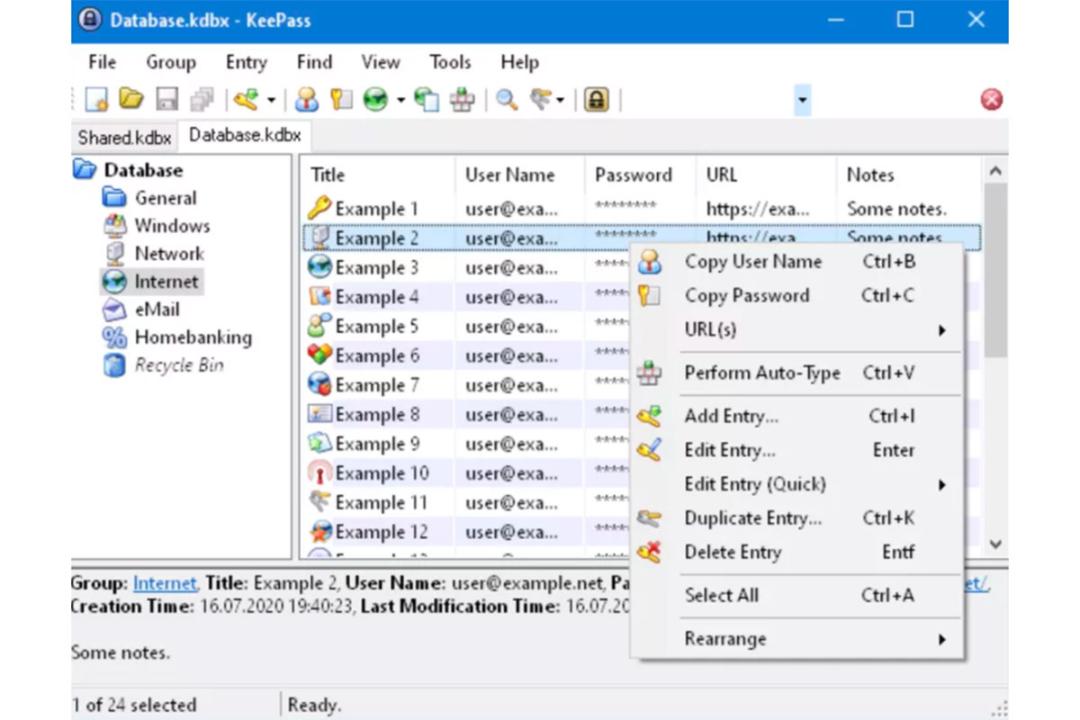
Task: Click the red close database icon
Action: [992, 100]
